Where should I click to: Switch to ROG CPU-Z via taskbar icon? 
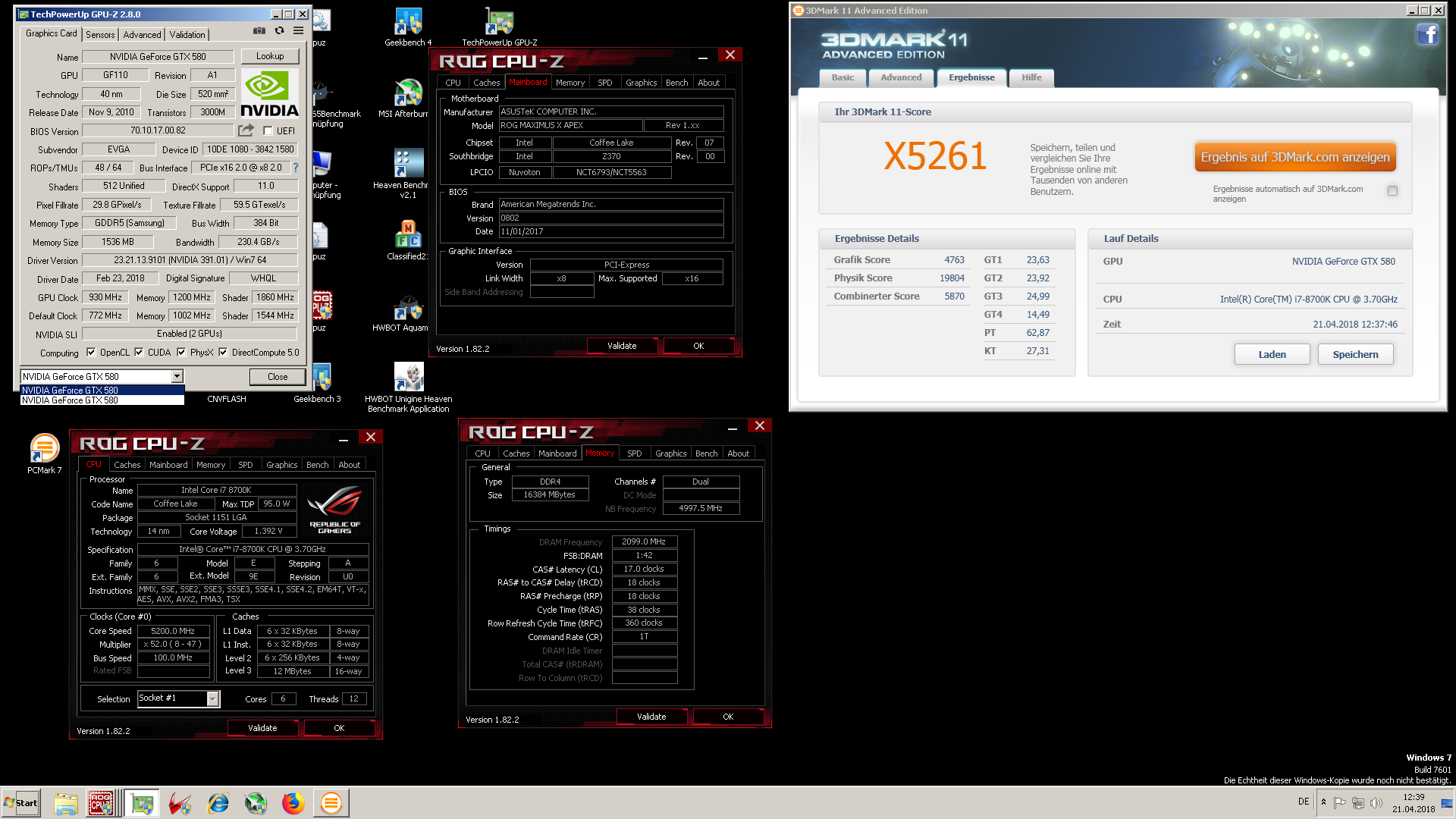(x=102, y=803)
